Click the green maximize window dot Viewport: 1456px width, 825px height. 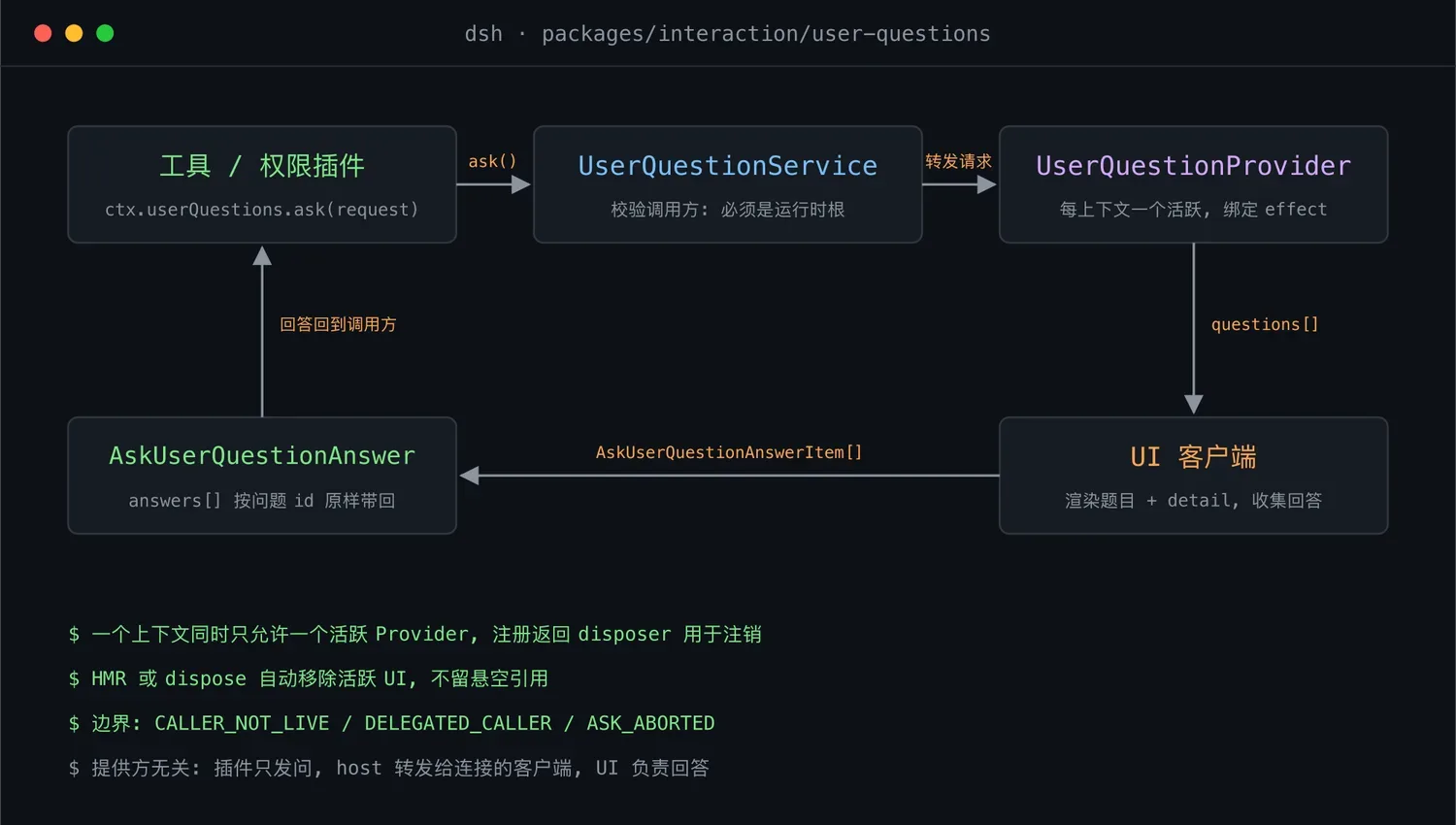pyautogui.click(x=105, y=33)
